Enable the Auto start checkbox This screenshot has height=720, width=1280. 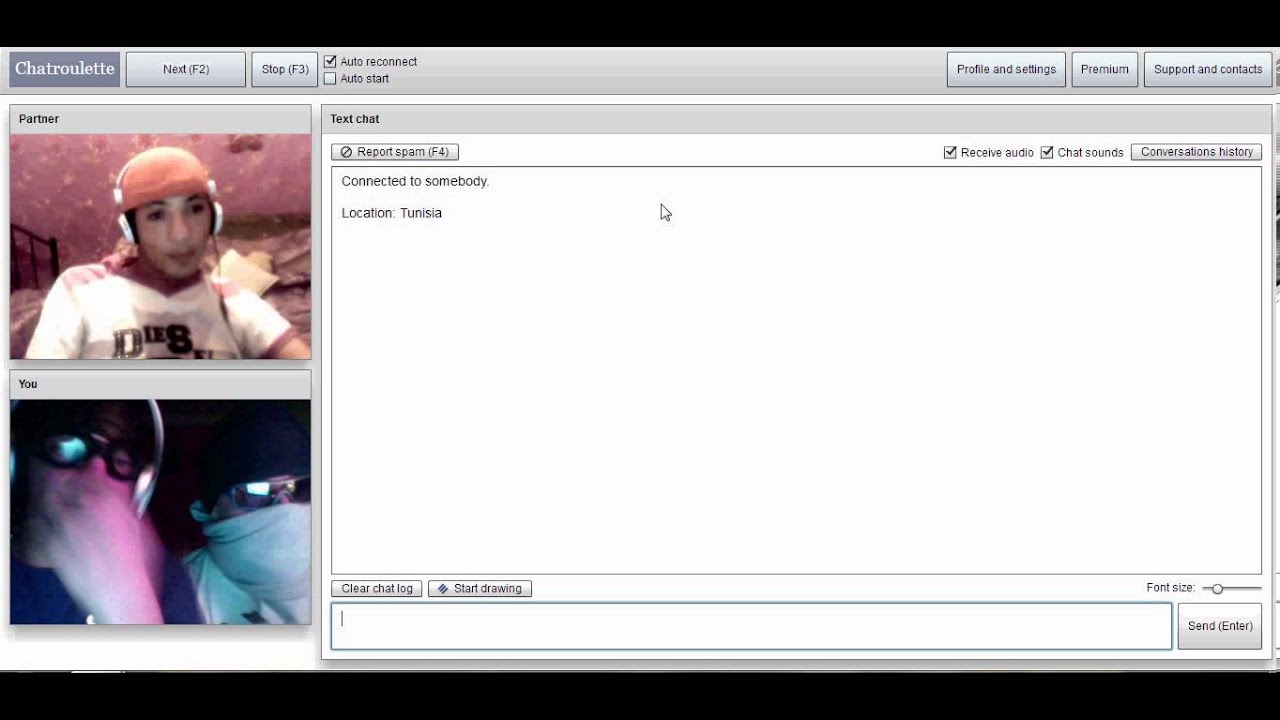coord(330,78)
